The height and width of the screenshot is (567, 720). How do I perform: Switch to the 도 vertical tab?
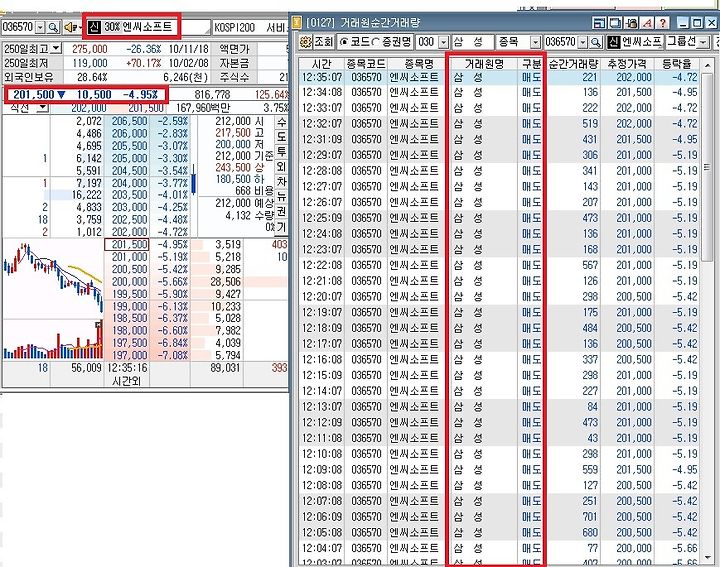pos(281,137)
